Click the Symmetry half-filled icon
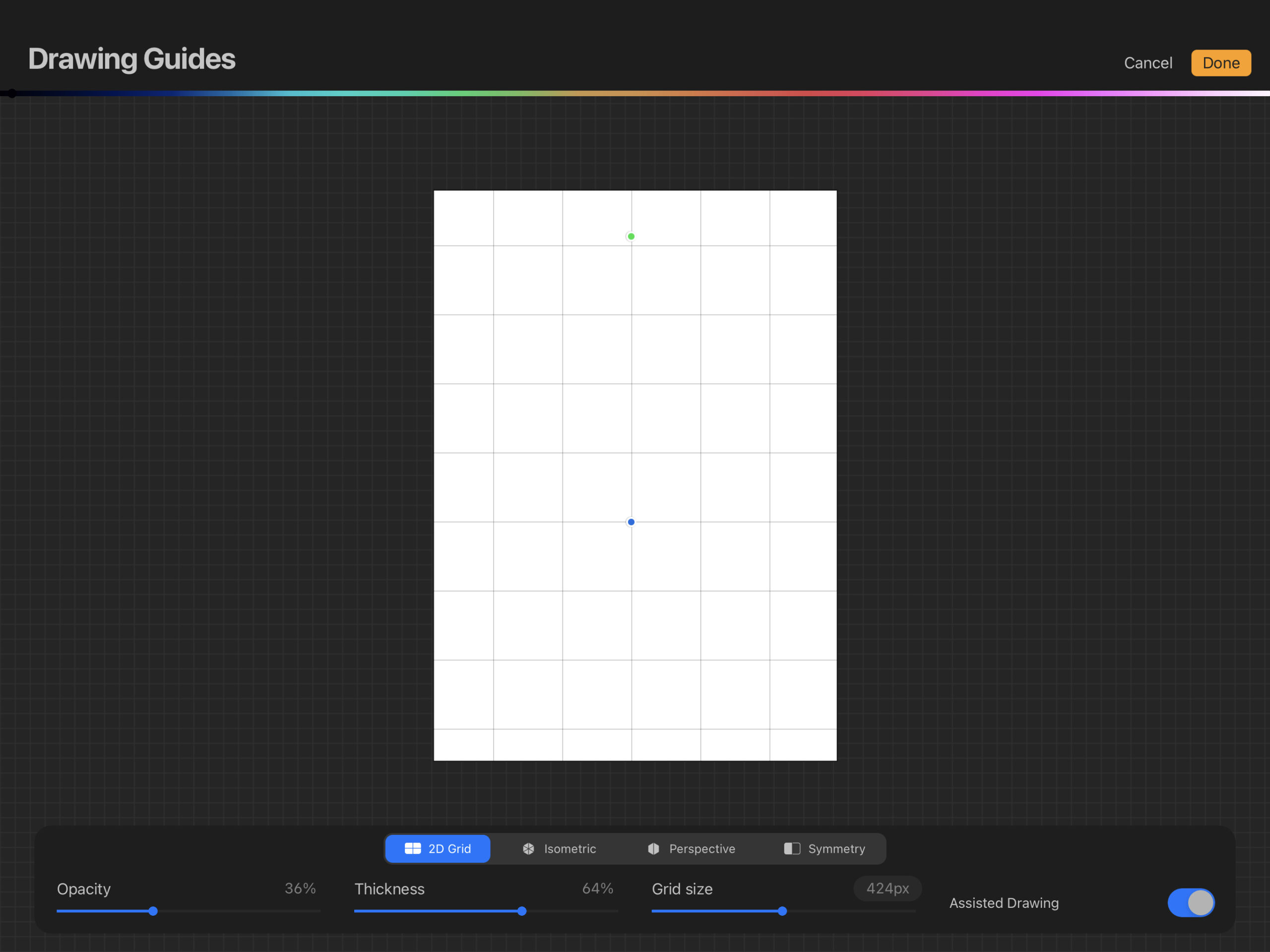The image size is (1270, 952). 792,849
